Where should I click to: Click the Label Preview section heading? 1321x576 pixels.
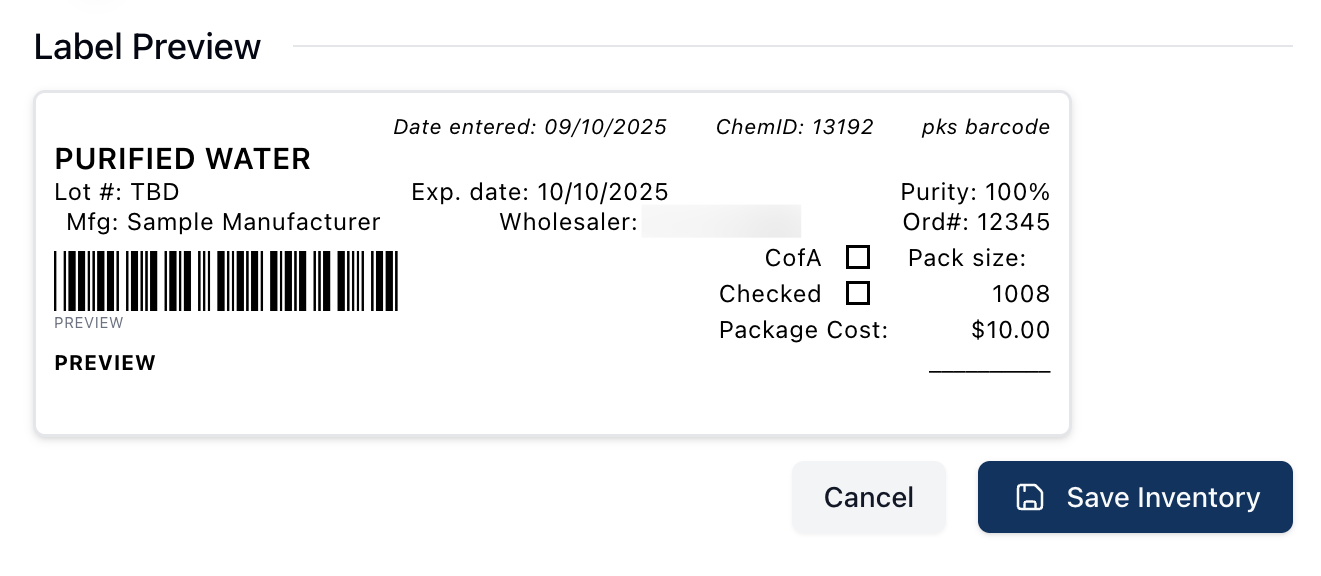(x=148, y=47)
